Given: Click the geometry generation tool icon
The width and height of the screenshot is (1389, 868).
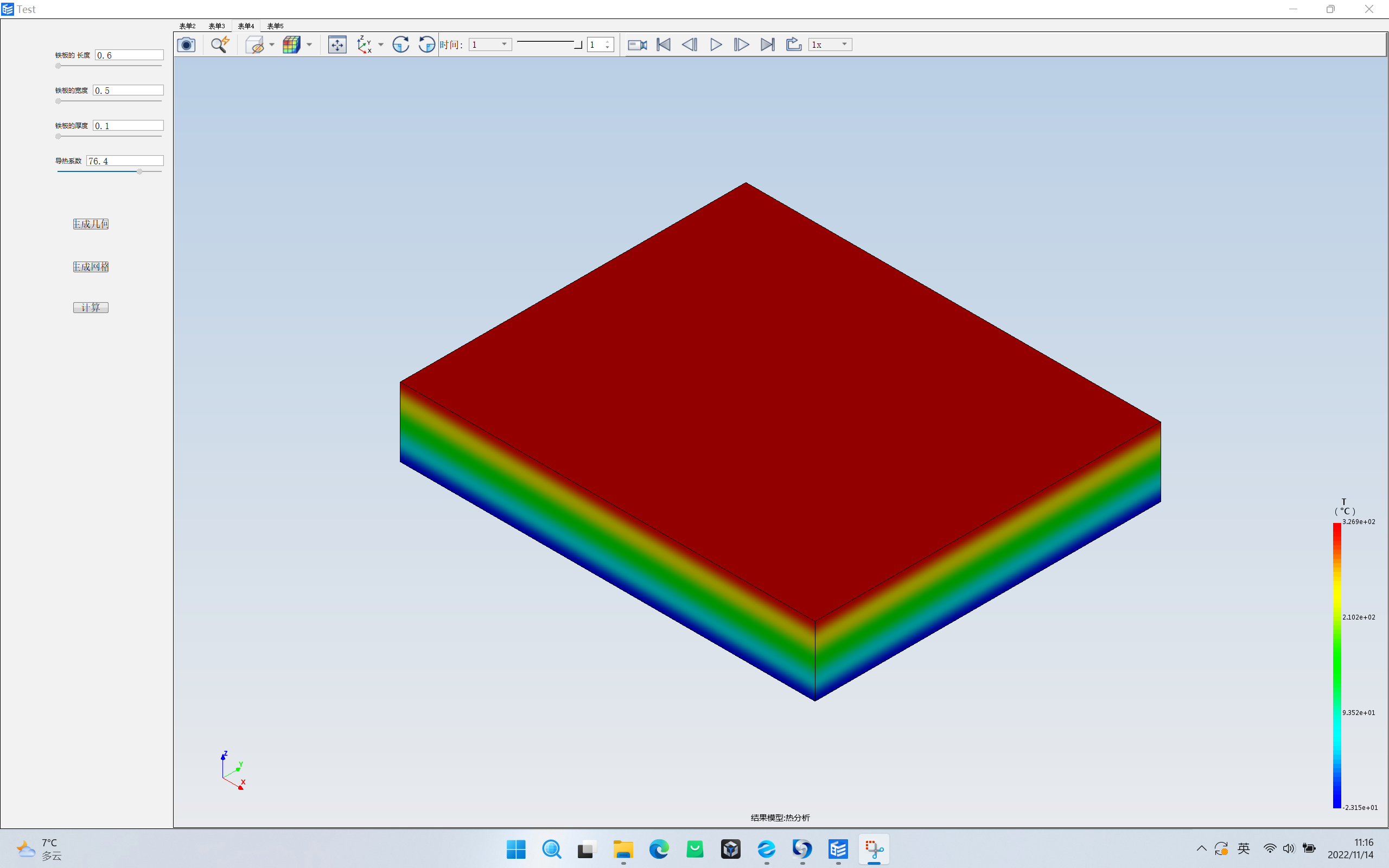Looking at the screenshot, I should click(90, 223).
